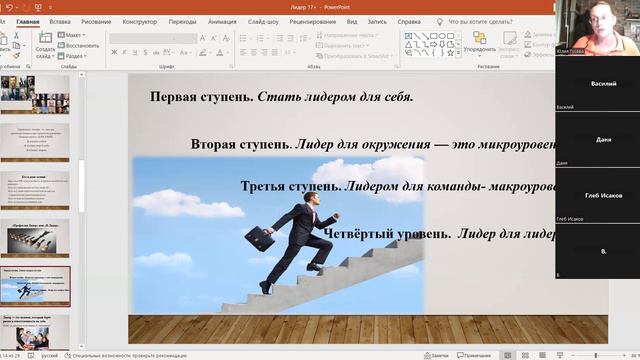The width and height of the screenshot is (640, 360).
Task: Click the Создать слайд icon
Action: 45,38
